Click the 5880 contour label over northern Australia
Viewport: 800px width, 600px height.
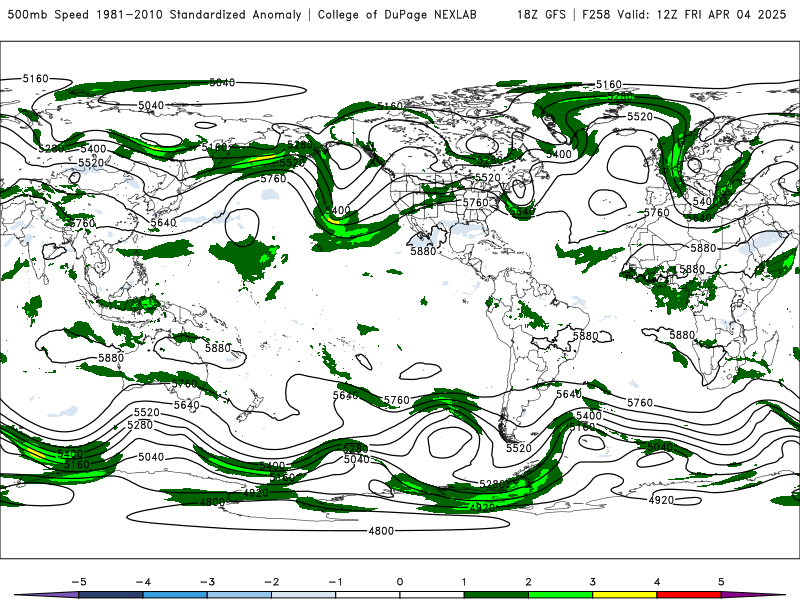click(218, 348)
